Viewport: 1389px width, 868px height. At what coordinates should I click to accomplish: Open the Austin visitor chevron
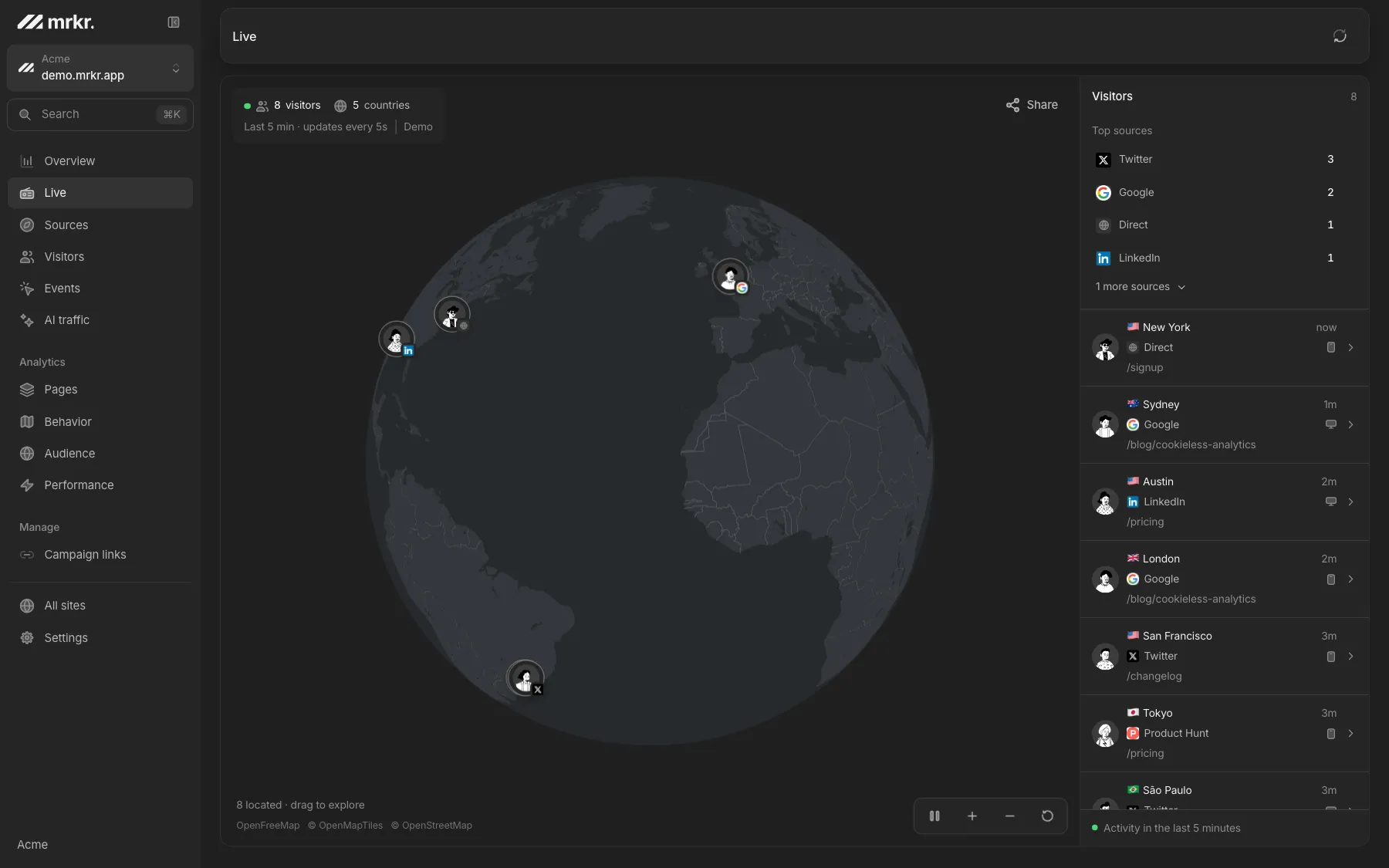[1350, 502]
